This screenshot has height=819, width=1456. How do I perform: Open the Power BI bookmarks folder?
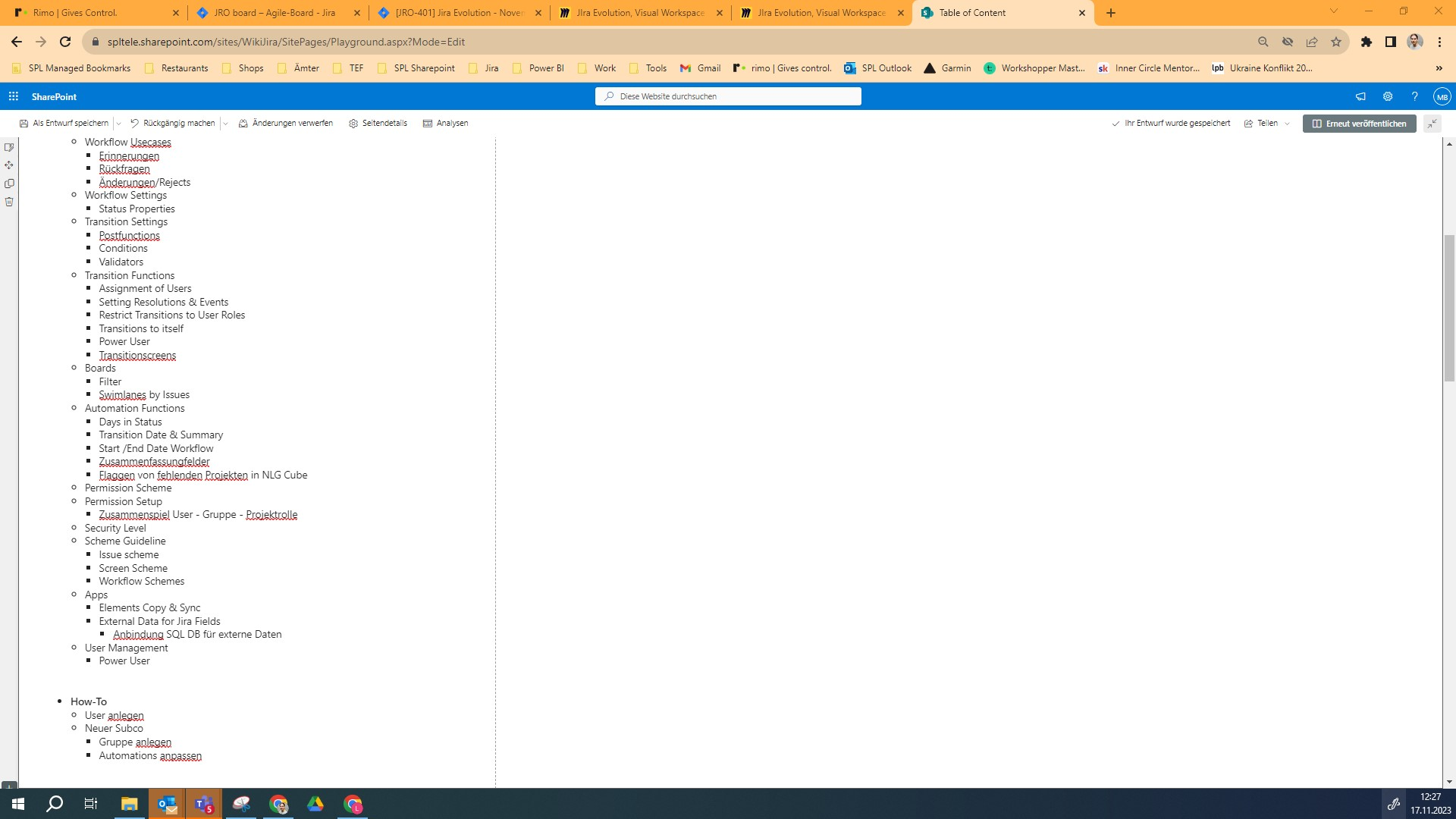click(x=538, y=68)
